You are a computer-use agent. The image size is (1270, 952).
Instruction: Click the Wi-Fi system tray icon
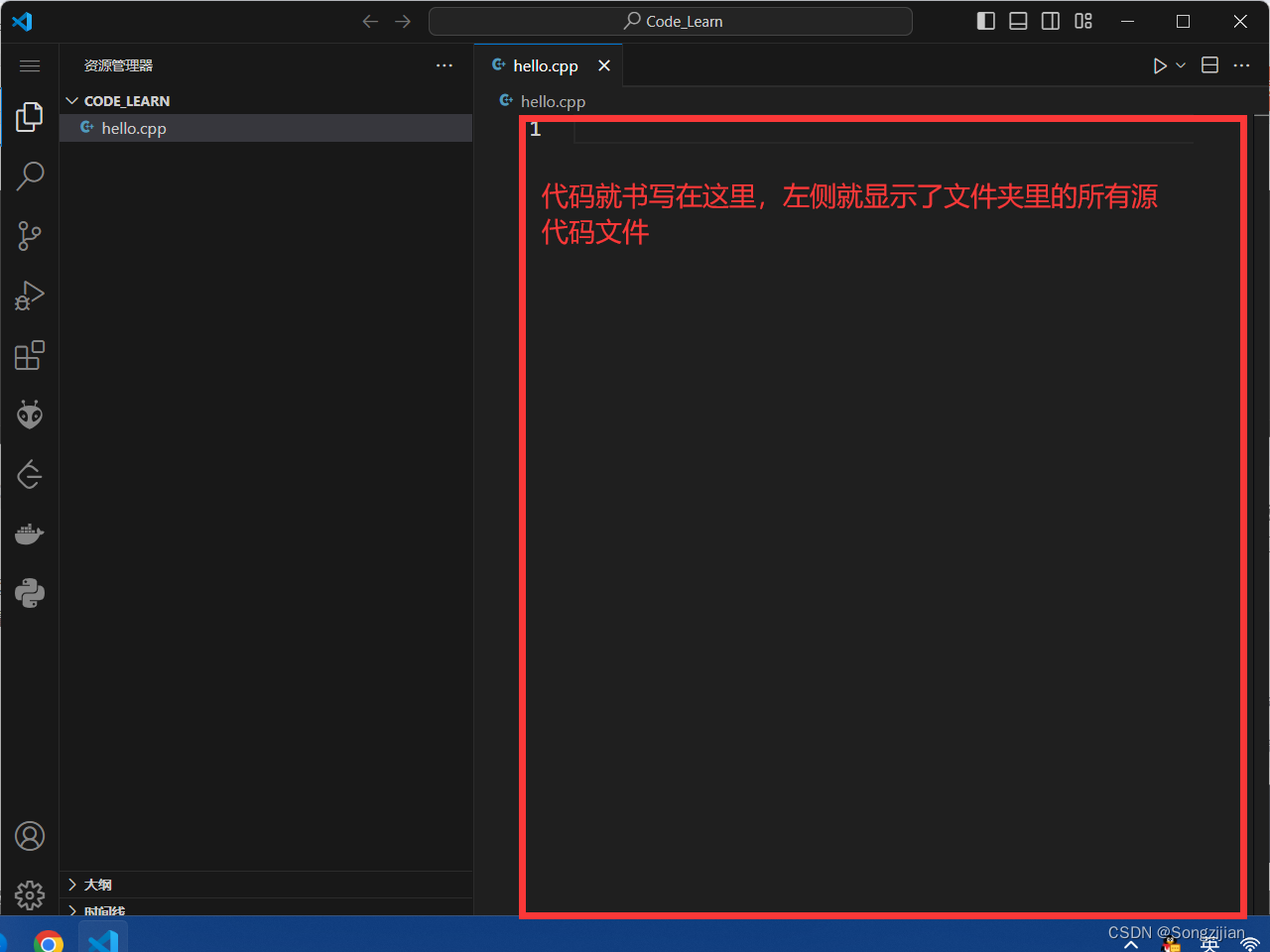coord(1250,945)
